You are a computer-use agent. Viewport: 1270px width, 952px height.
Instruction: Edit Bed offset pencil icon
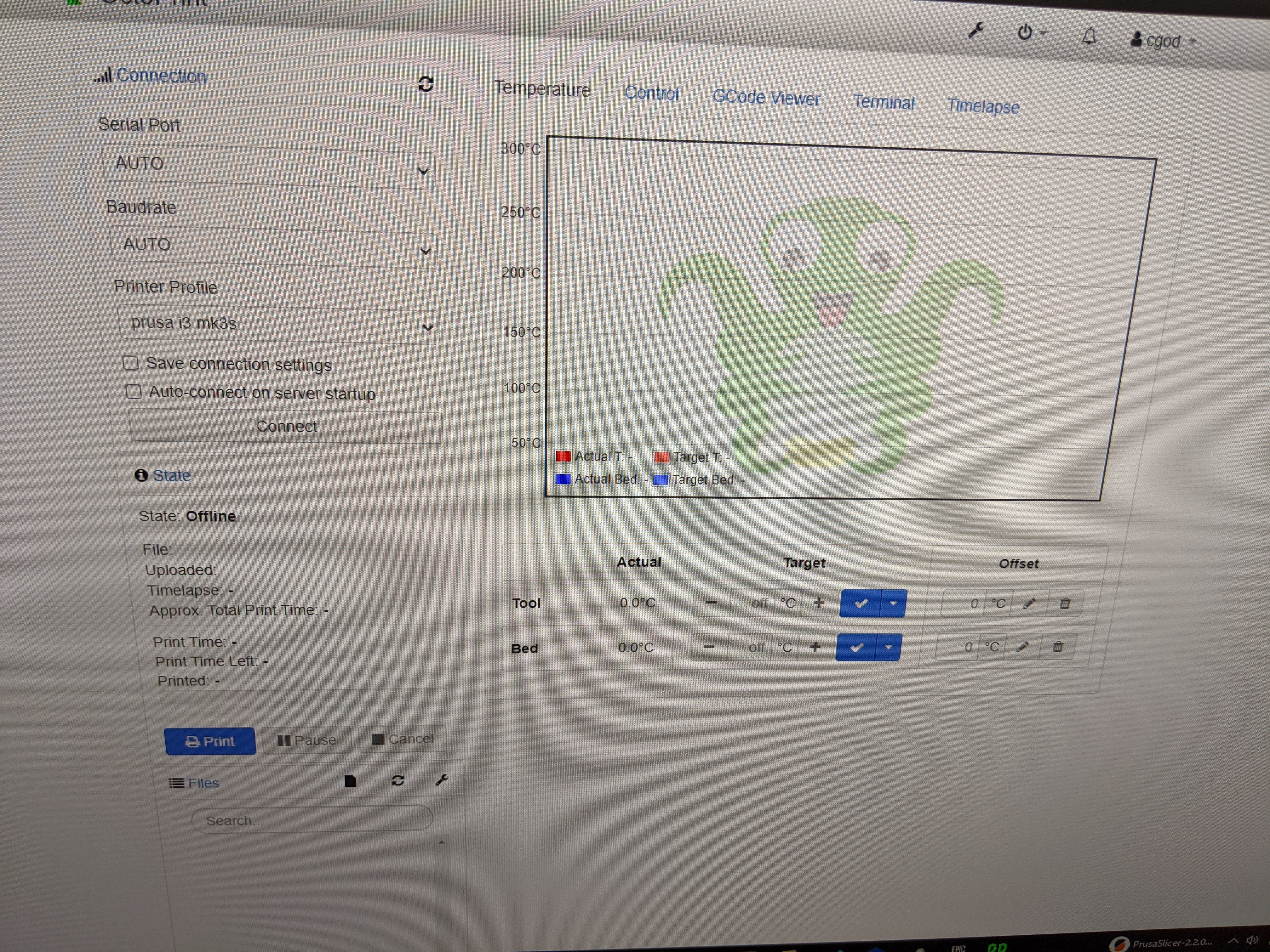click(1022, 647)
